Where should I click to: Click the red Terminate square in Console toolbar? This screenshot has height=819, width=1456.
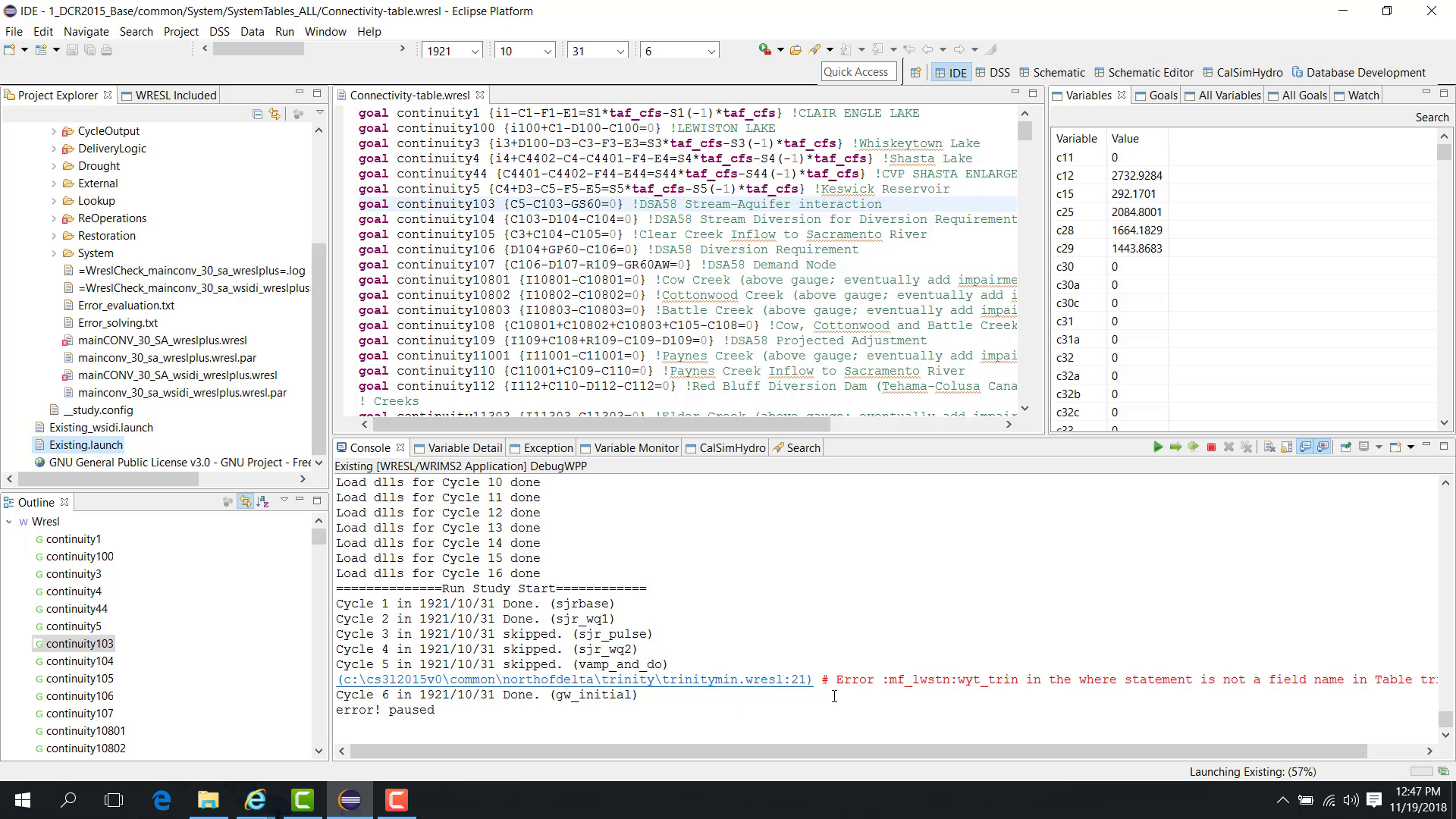point(1211,447)
